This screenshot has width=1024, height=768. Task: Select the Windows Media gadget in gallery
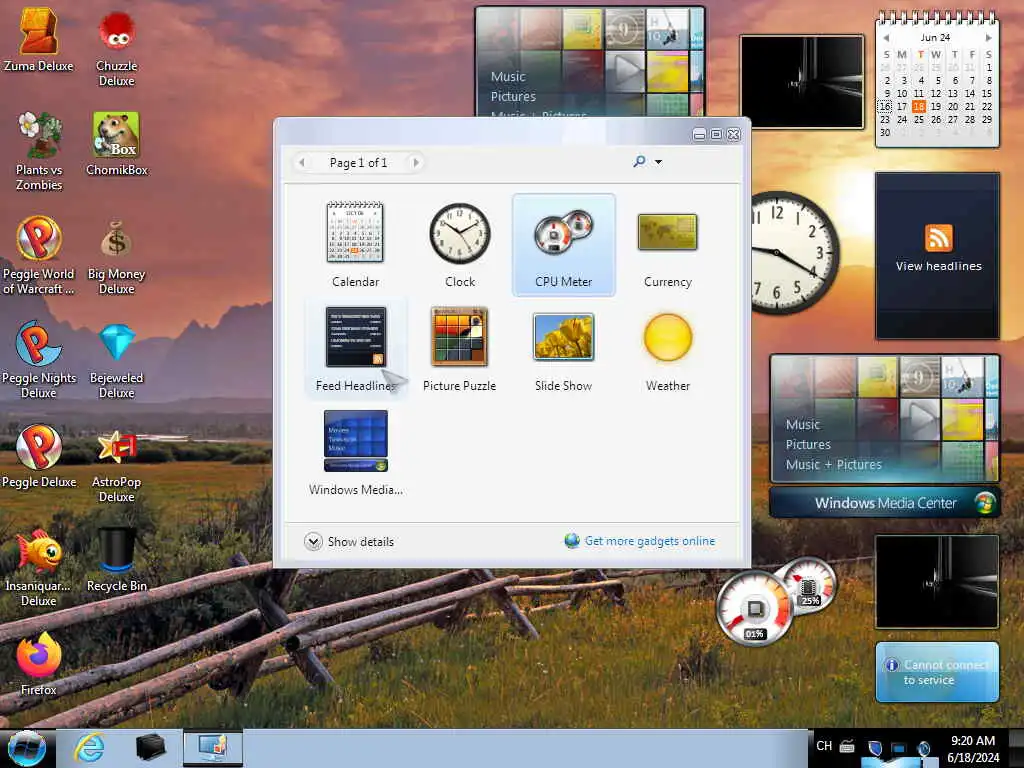[356, 453]
